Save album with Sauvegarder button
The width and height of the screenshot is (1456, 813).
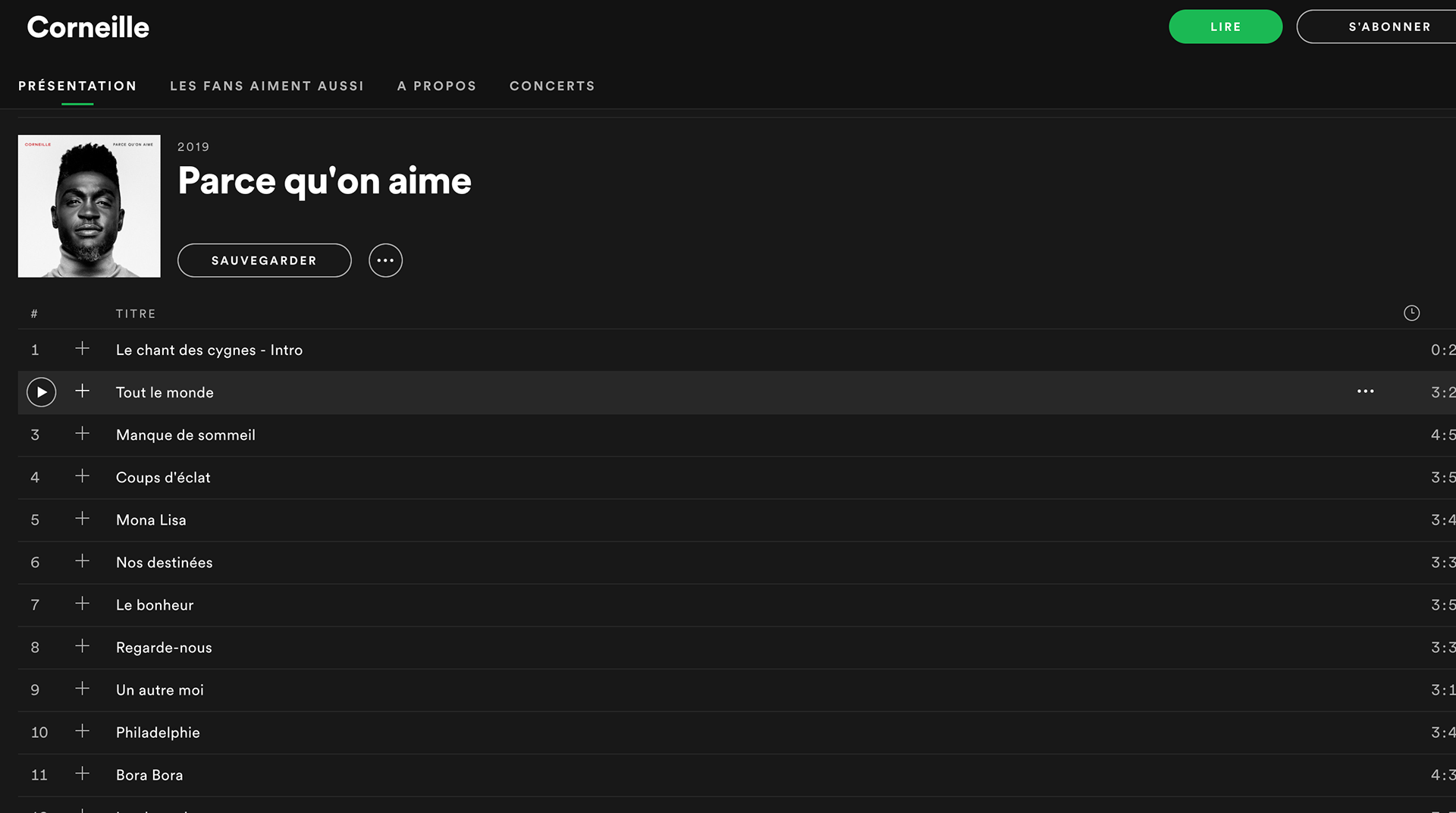[x=264, y=260]
